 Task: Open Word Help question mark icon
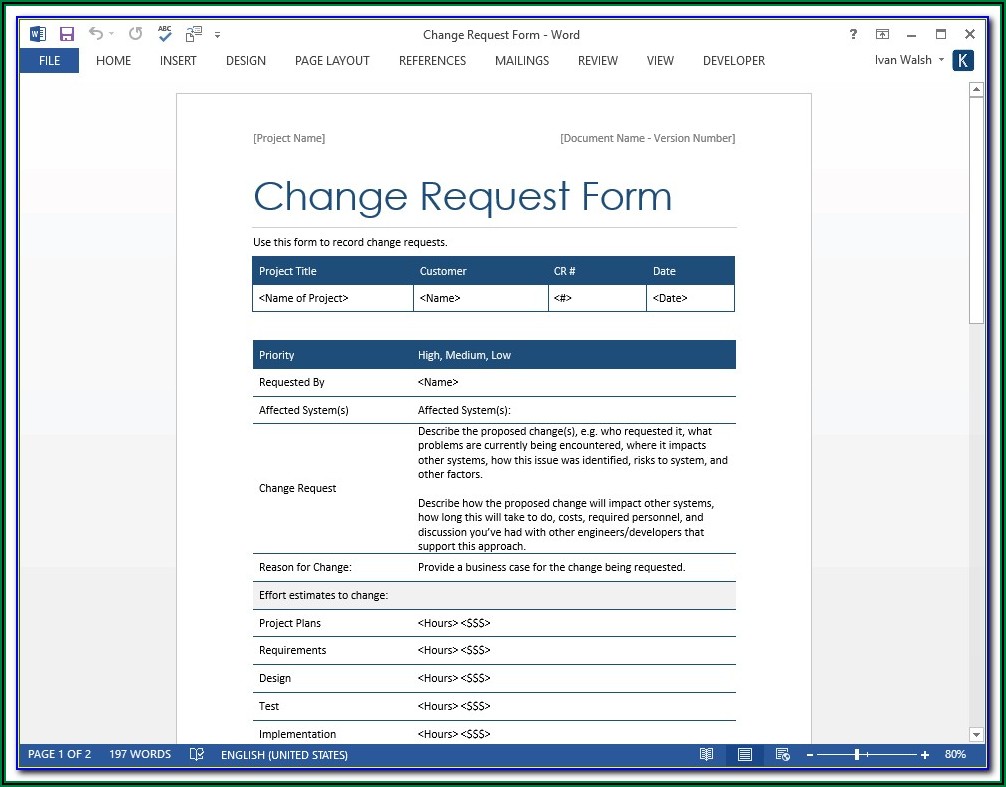(853, 34)
